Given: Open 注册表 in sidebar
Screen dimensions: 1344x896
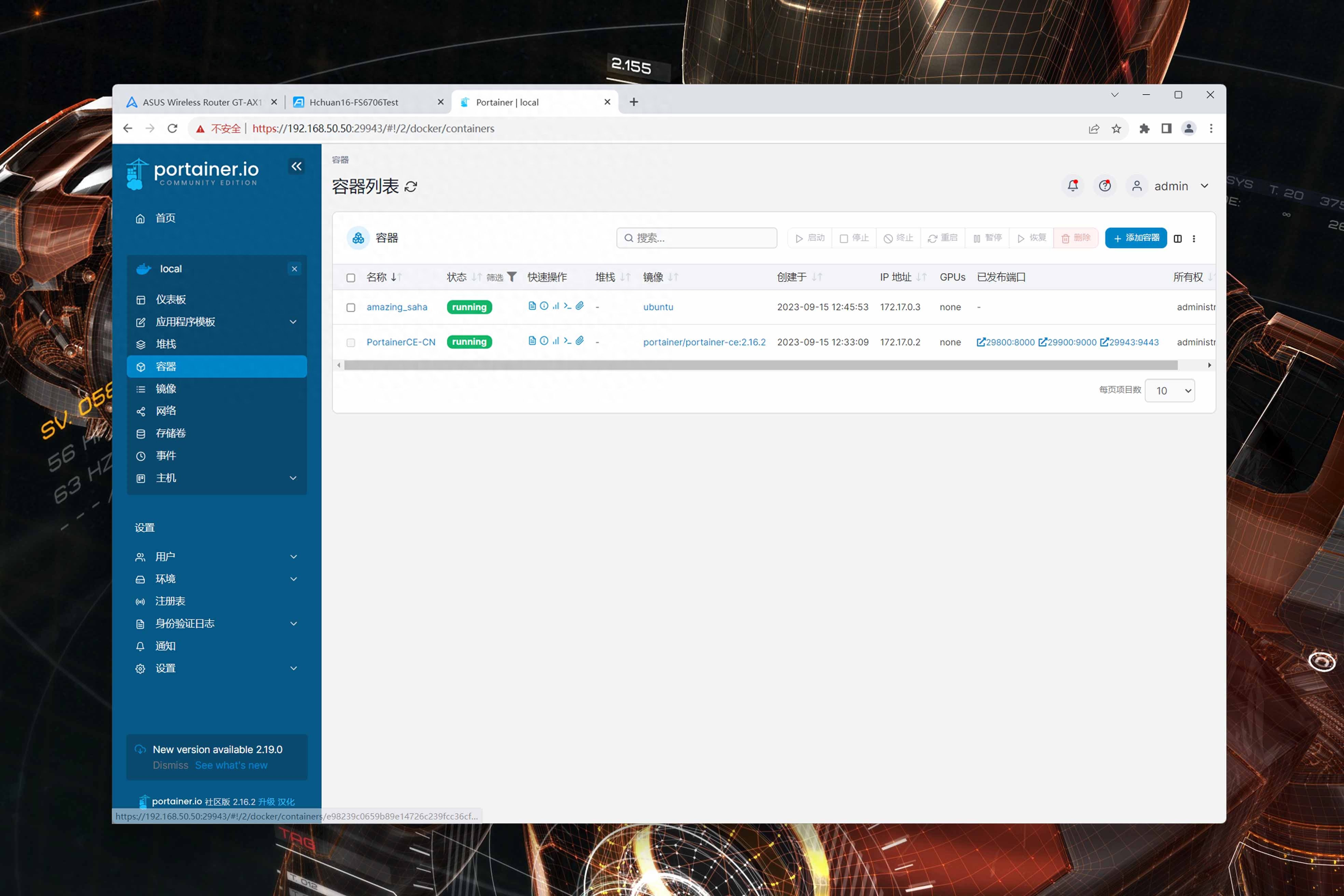Looking at the screenshot, I should click(216, 601).
